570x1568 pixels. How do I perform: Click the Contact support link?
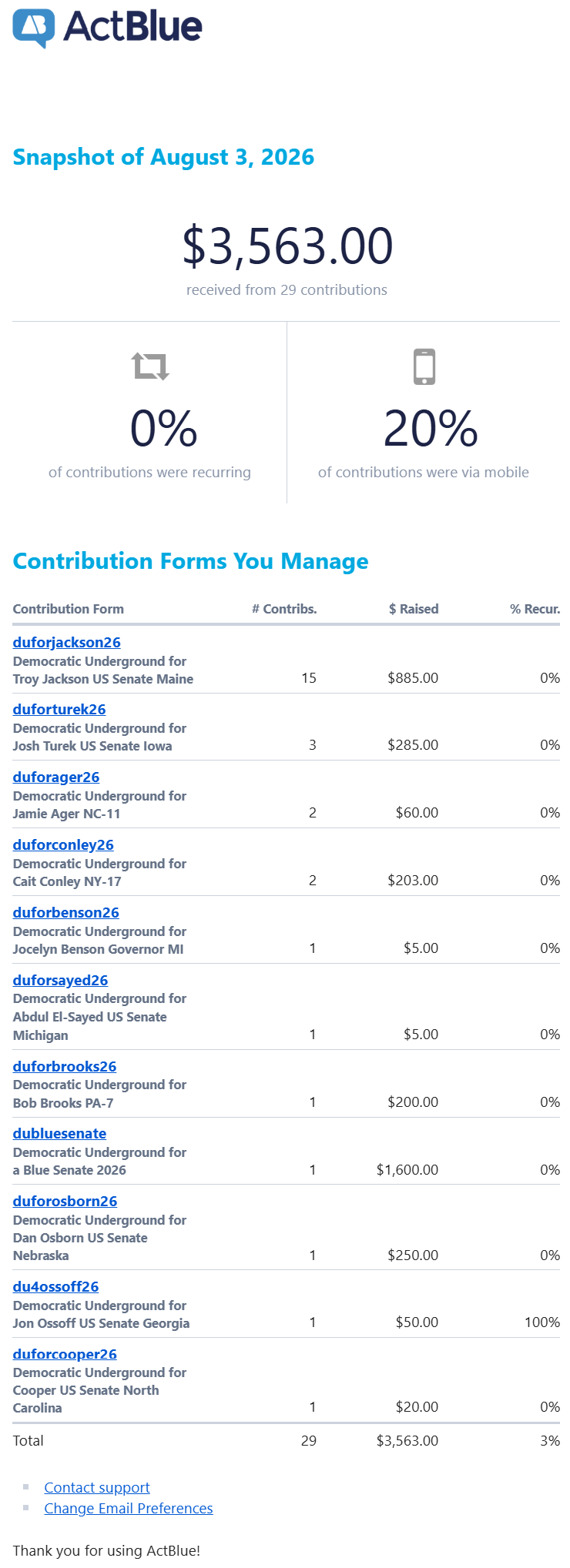click(x=97, y=1487)
